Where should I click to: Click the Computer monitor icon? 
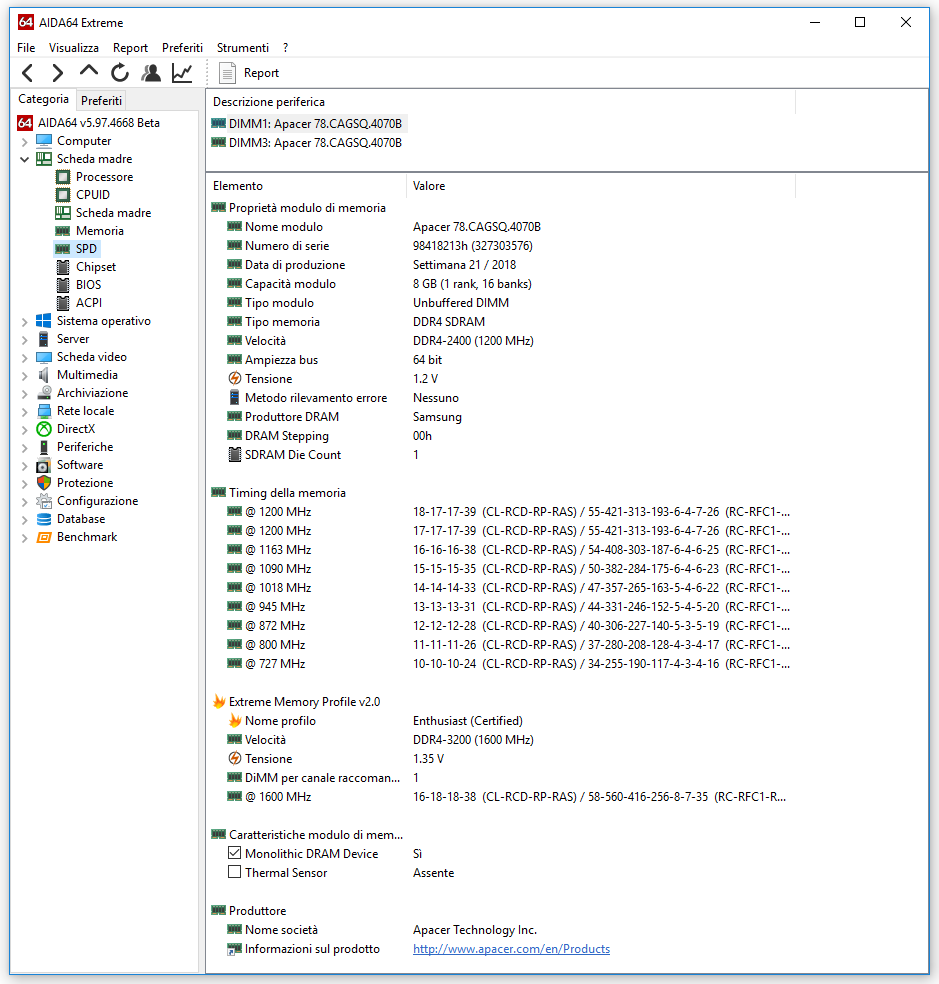click(x=44, y=141)
